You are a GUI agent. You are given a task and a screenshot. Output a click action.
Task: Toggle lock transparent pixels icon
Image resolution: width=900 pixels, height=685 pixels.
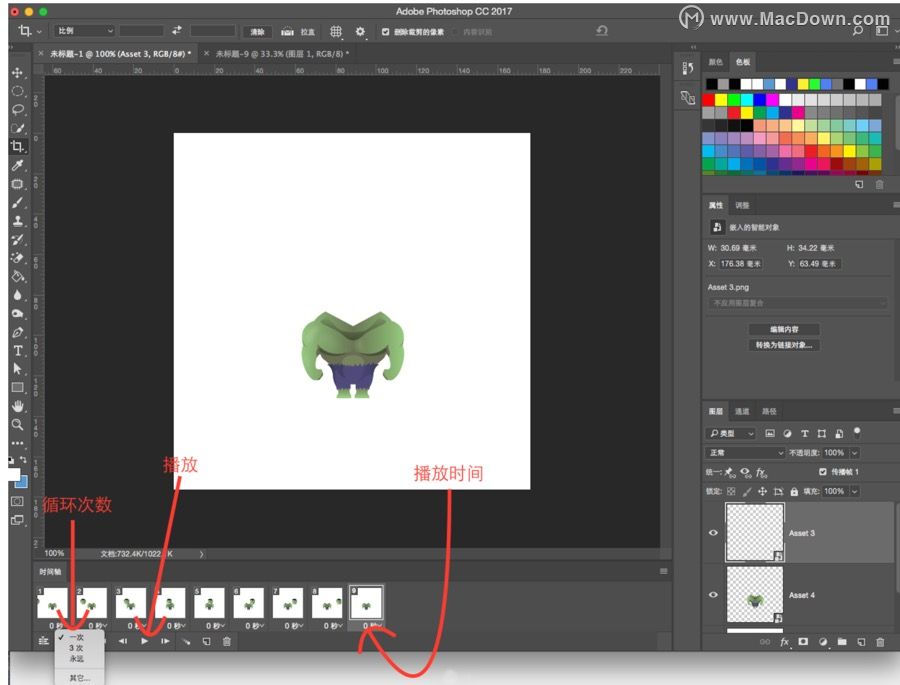[x=731, y=492]
